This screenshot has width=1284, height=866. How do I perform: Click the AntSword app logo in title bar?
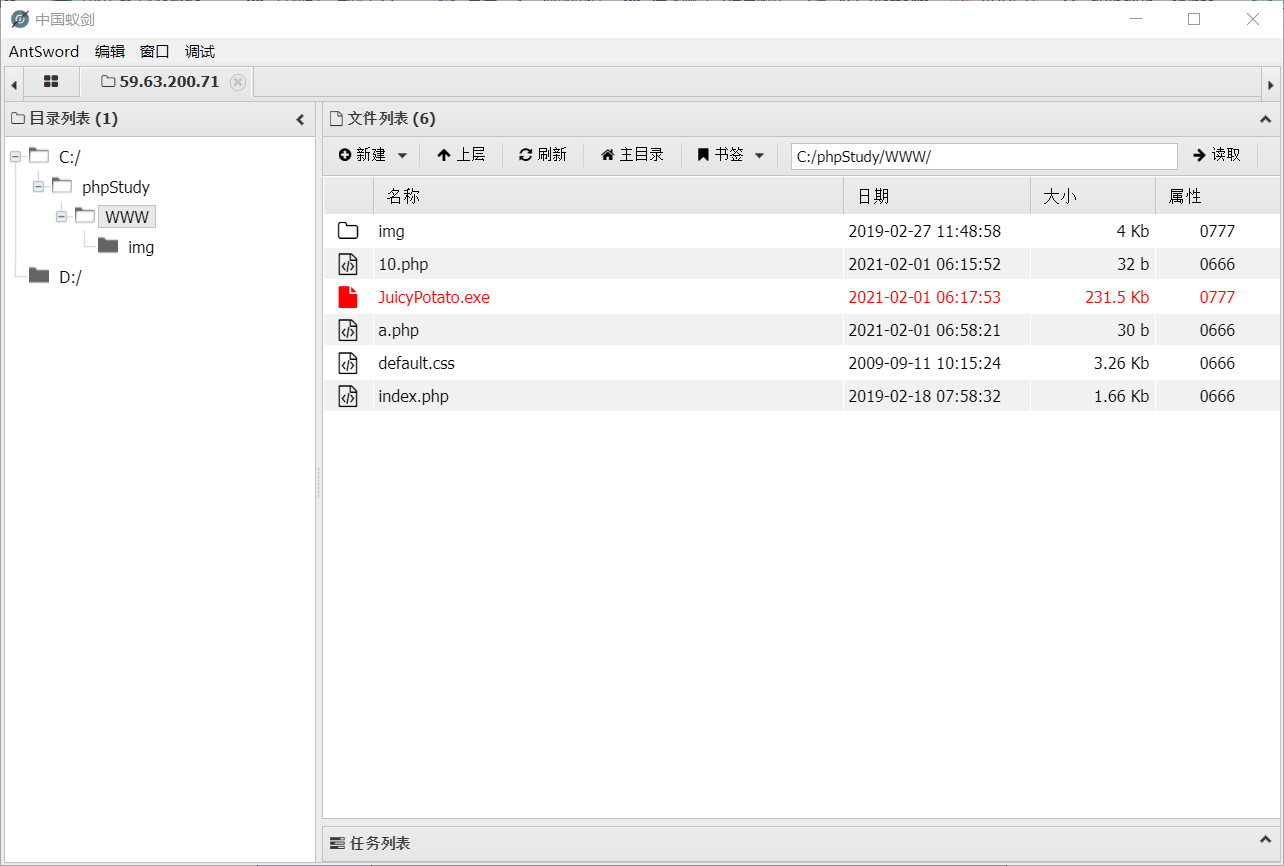[20, 19]
